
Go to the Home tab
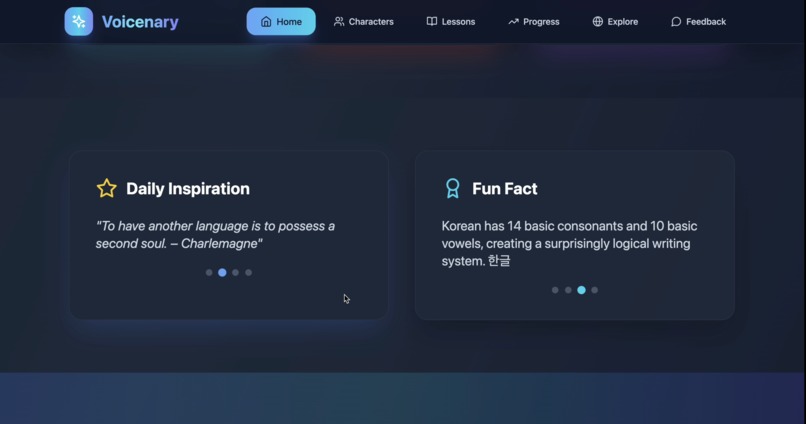281,22
